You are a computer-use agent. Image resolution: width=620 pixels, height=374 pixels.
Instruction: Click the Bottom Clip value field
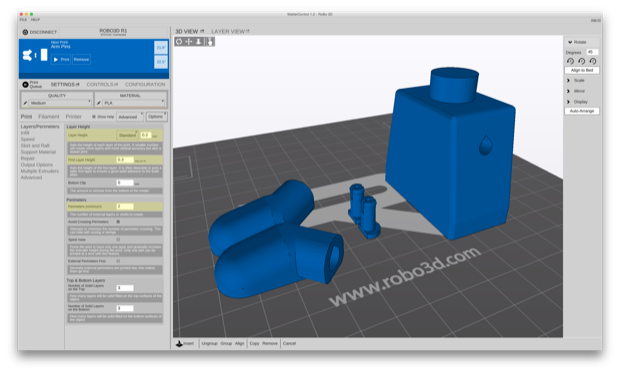tap(125, 183)
